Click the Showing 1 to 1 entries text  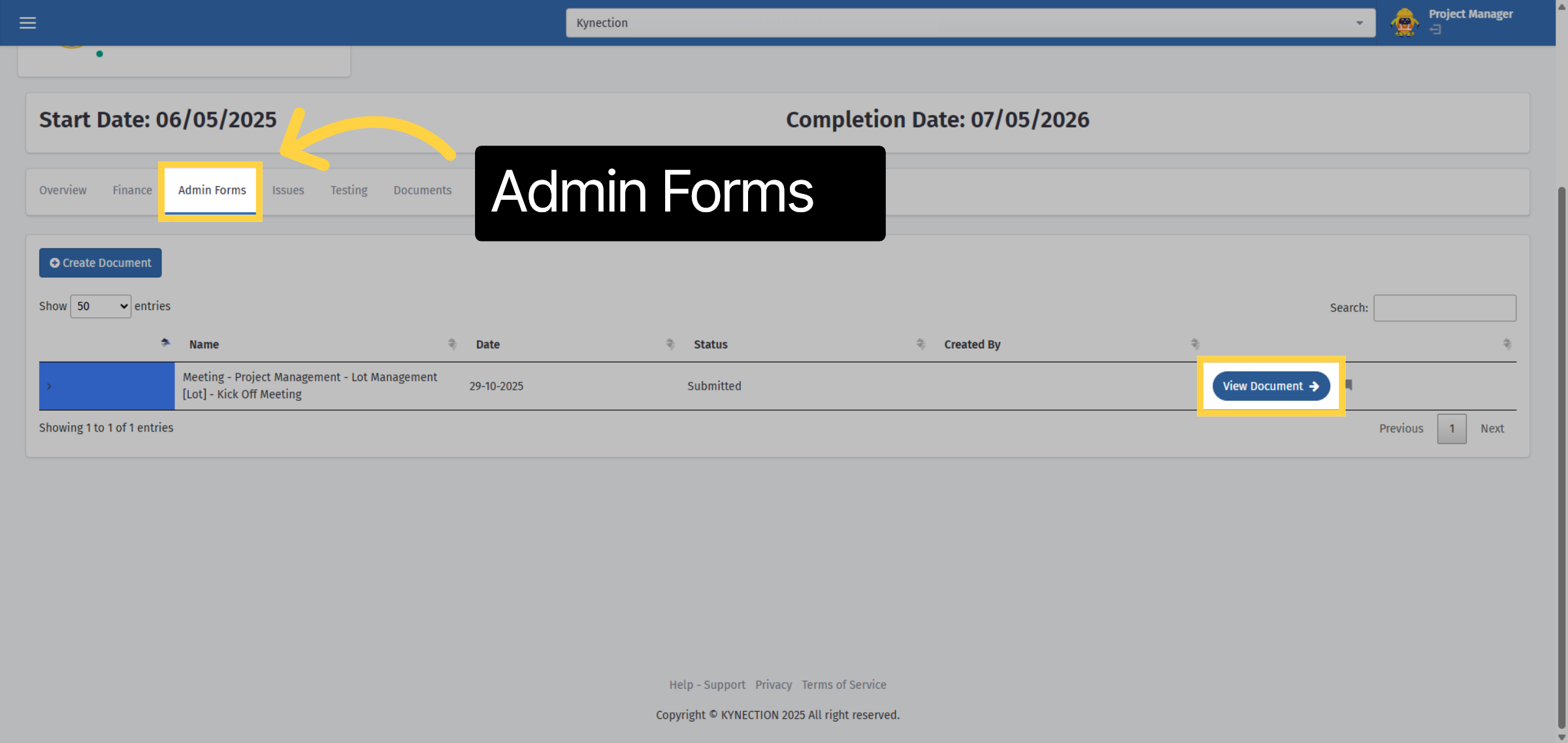coord(106,428)
